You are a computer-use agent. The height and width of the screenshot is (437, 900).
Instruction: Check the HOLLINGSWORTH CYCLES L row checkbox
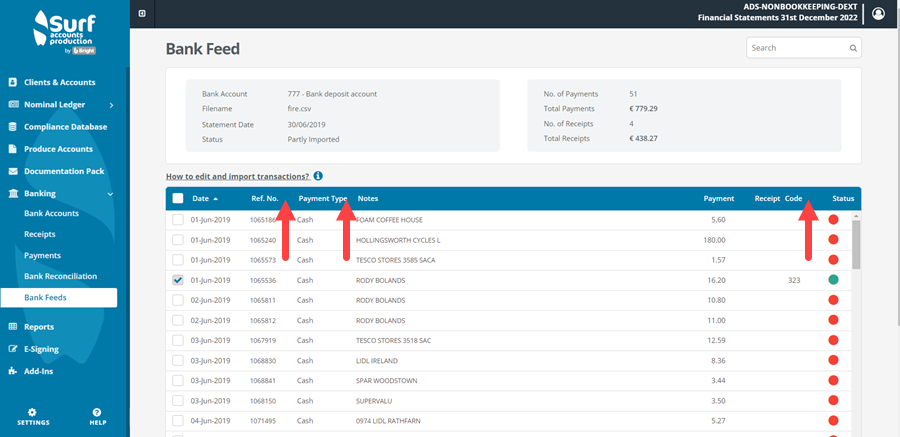(x=178, y=239)
